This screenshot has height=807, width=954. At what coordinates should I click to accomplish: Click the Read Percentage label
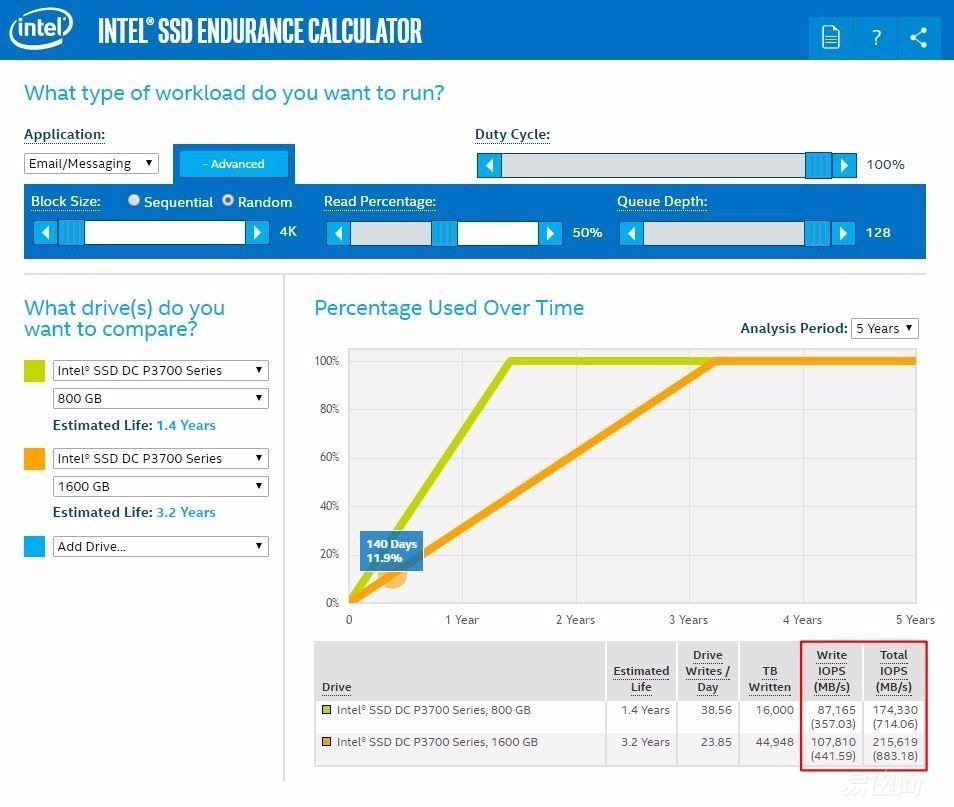click(x=380, y=201)
